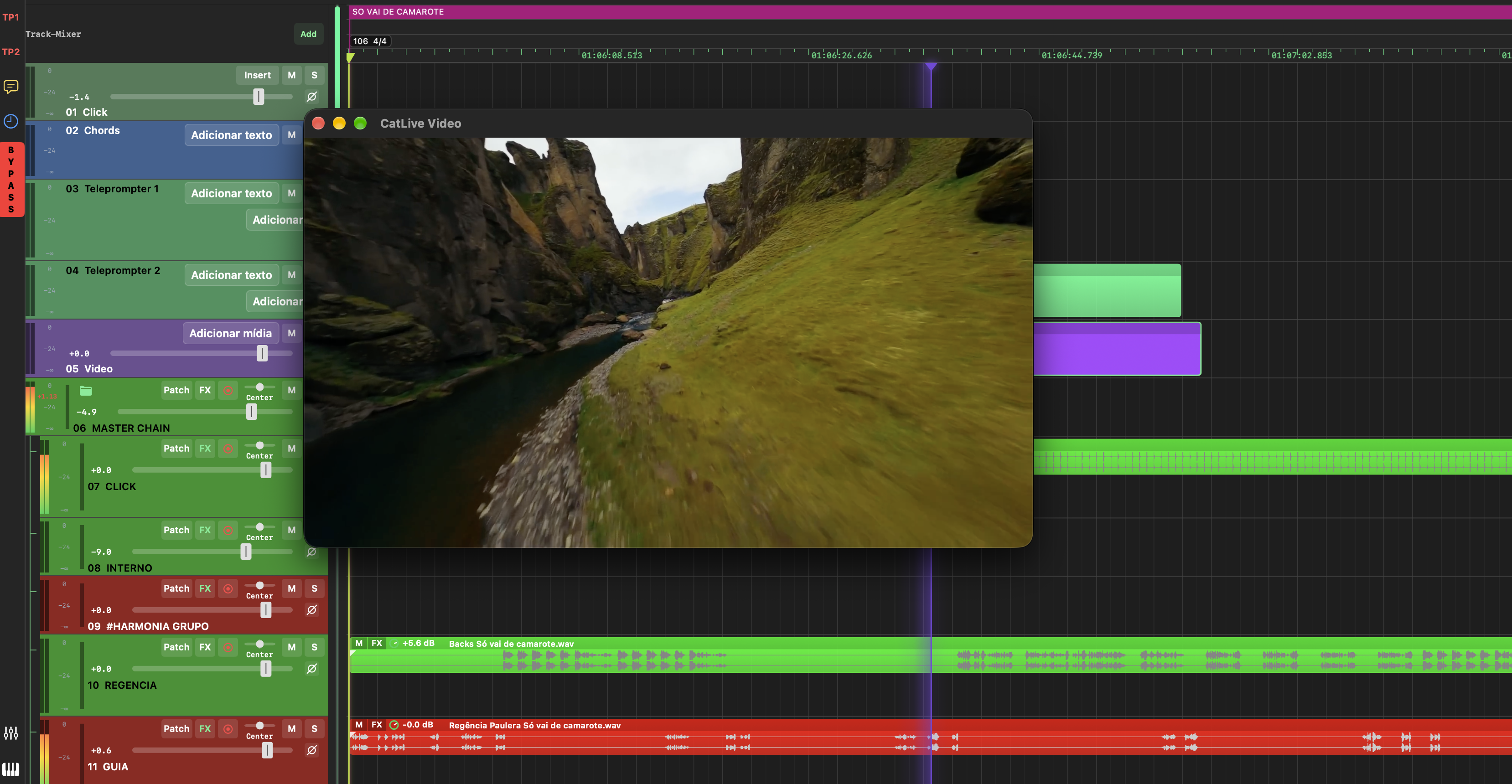Open folder icon on 06 MASTER CHAIN
The height and width of the screenshot is (784, 1512).
pyautogui.click(x=86, y=391)
